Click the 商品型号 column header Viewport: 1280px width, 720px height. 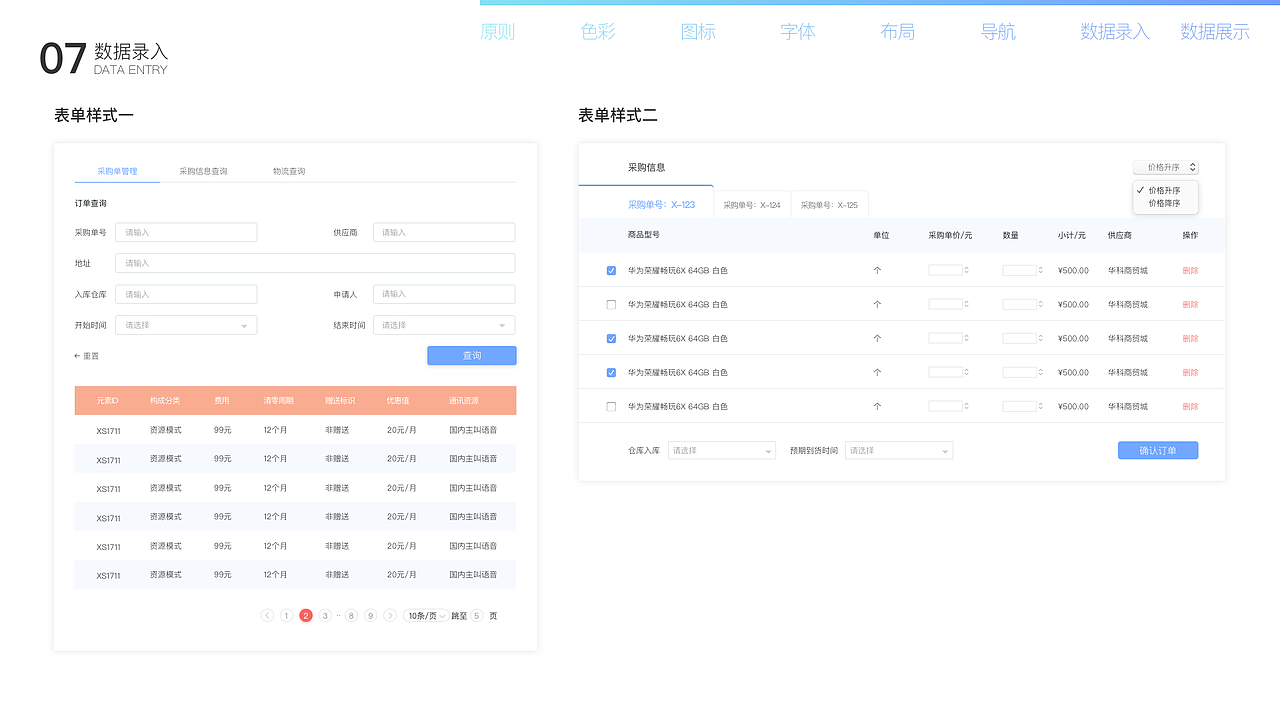(x=644, y=235)
